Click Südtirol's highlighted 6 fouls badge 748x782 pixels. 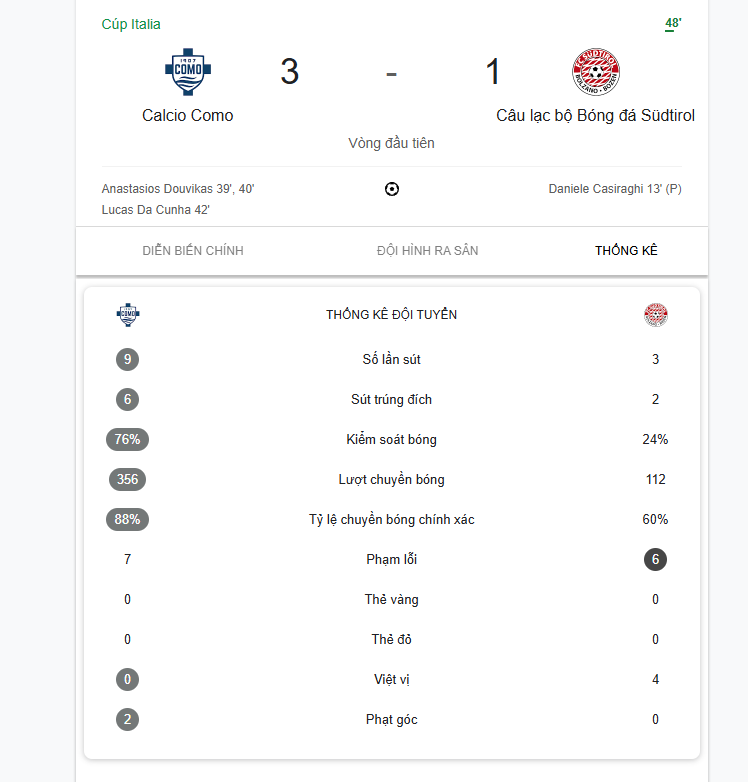(656, 559)
